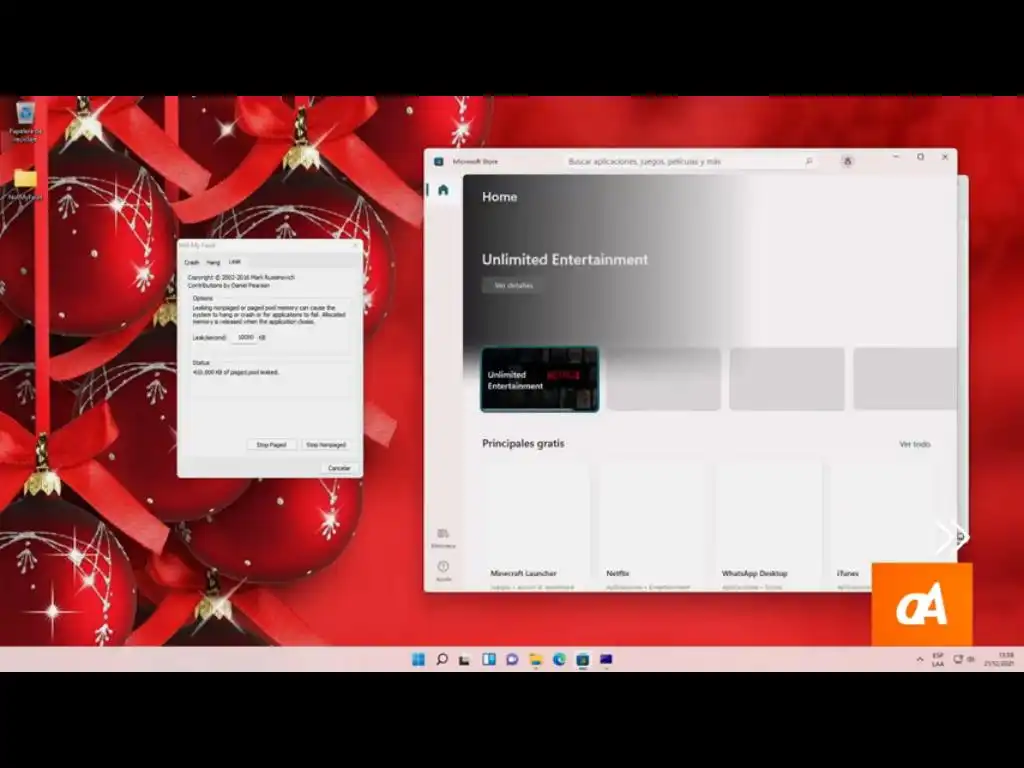Screen dimensions: 1024x768
Task: Open the Windows Start button
Action: 419,660
